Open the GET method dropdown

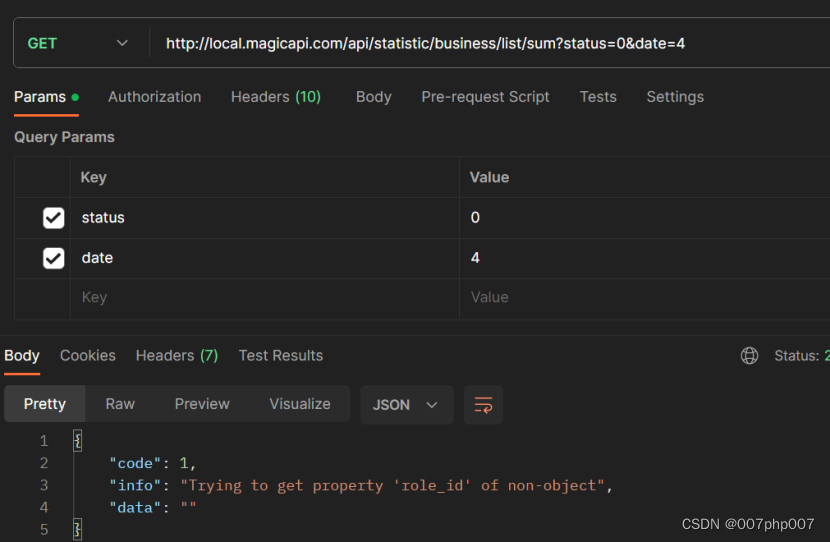point(78,43)
